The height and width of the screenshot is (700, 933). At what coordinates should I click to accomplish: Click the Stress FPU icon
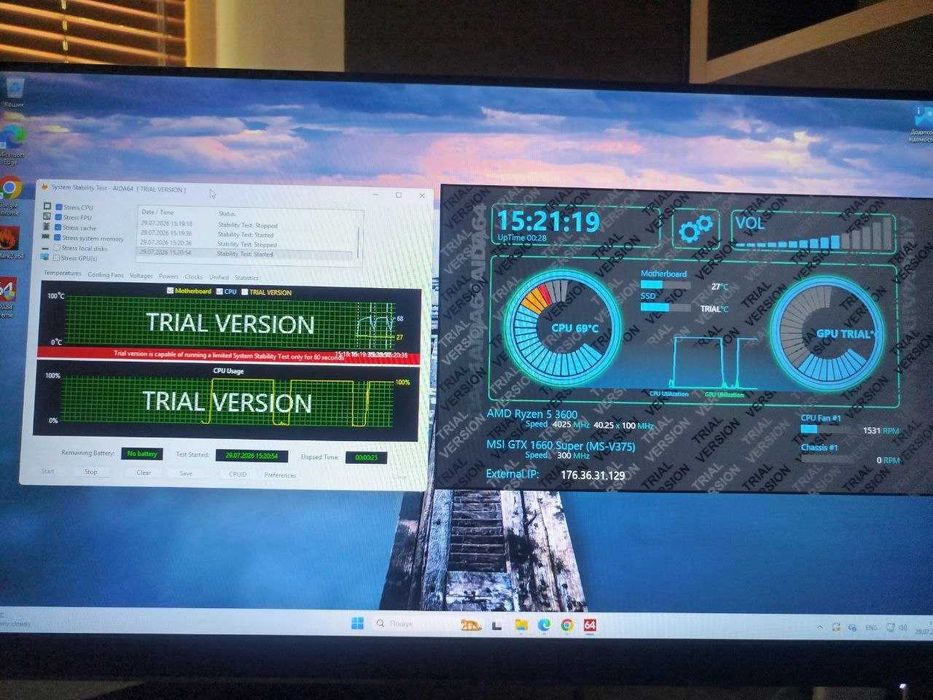(x=47, y=217)
